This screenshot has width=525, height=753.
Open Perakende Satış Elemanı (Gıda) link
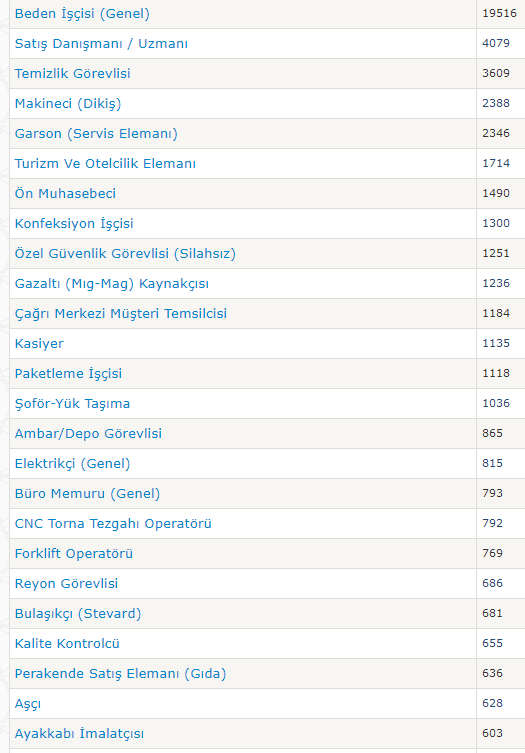121,674
